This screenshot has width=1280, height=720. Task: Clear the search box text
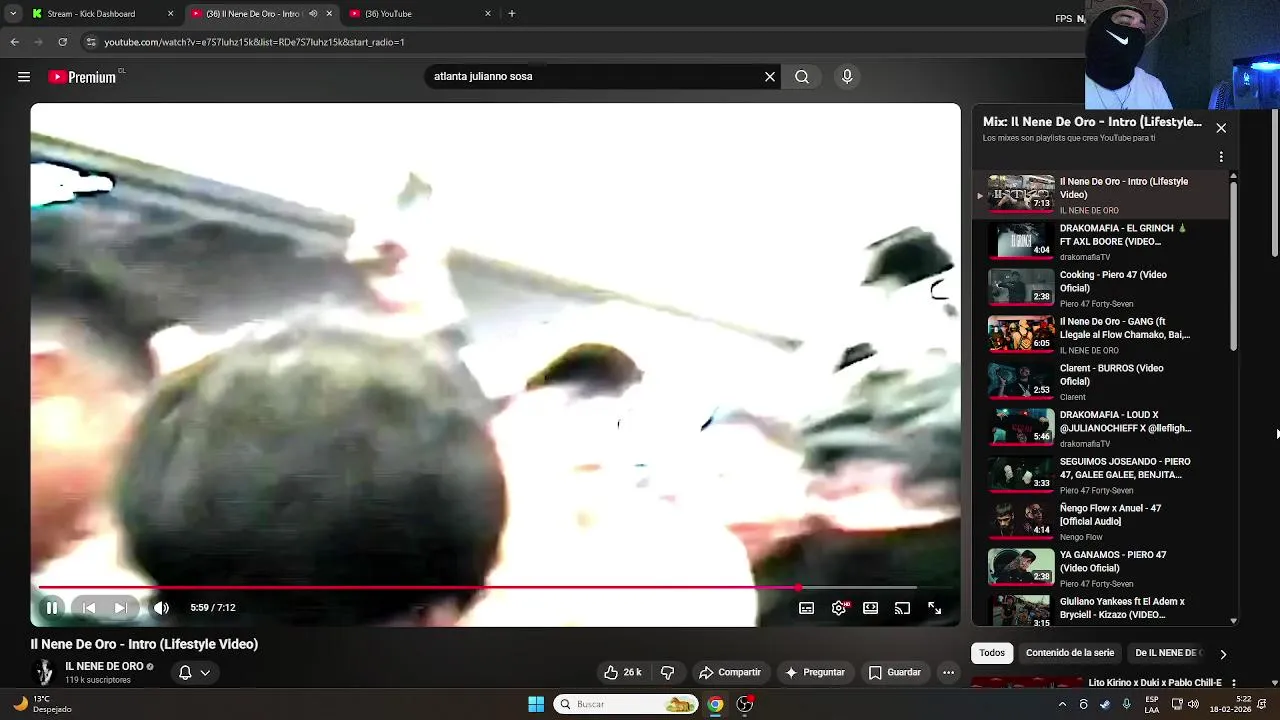770,77
